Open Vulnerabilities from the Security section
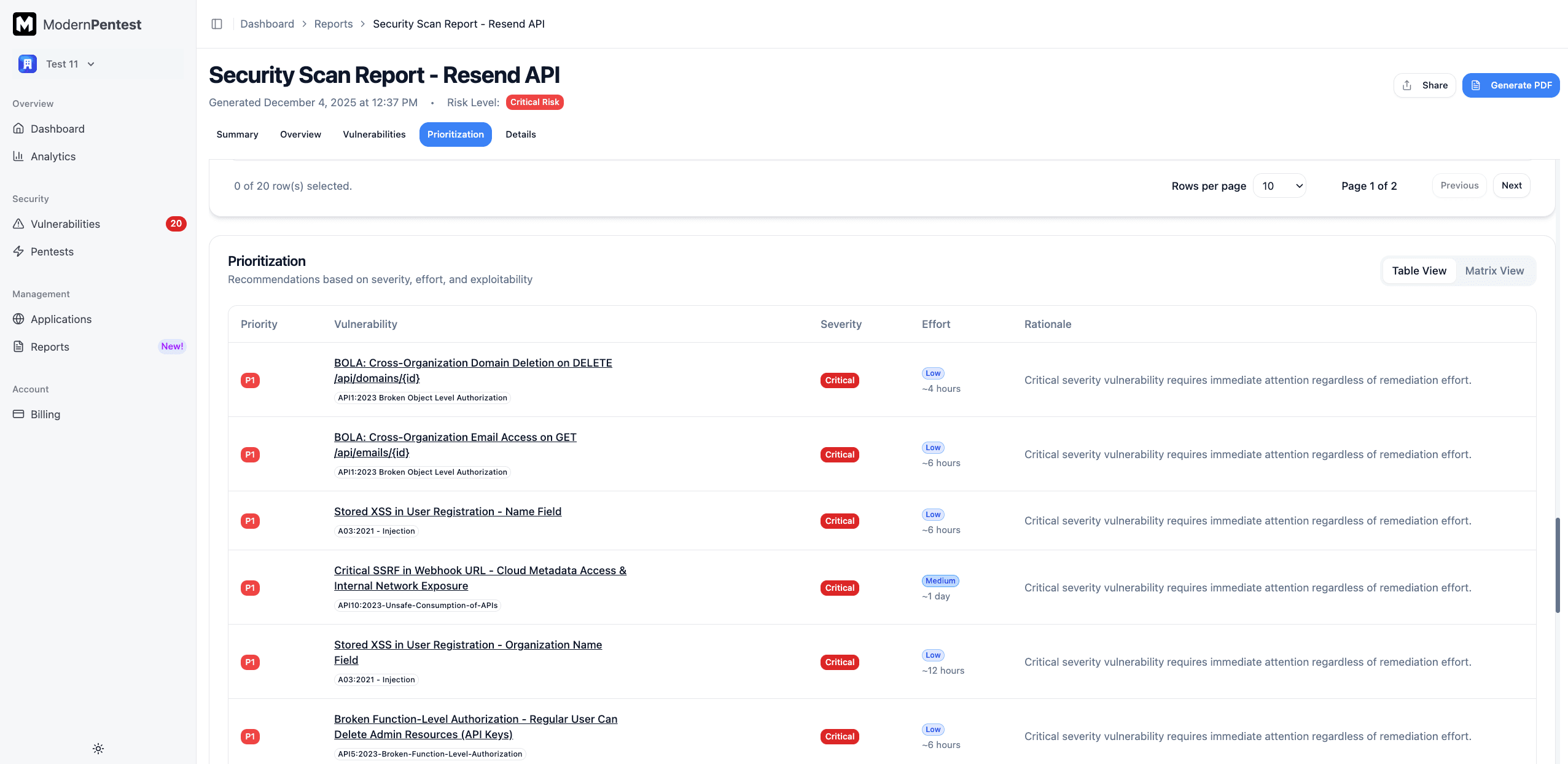1568x764 pixels. point(65,224)
